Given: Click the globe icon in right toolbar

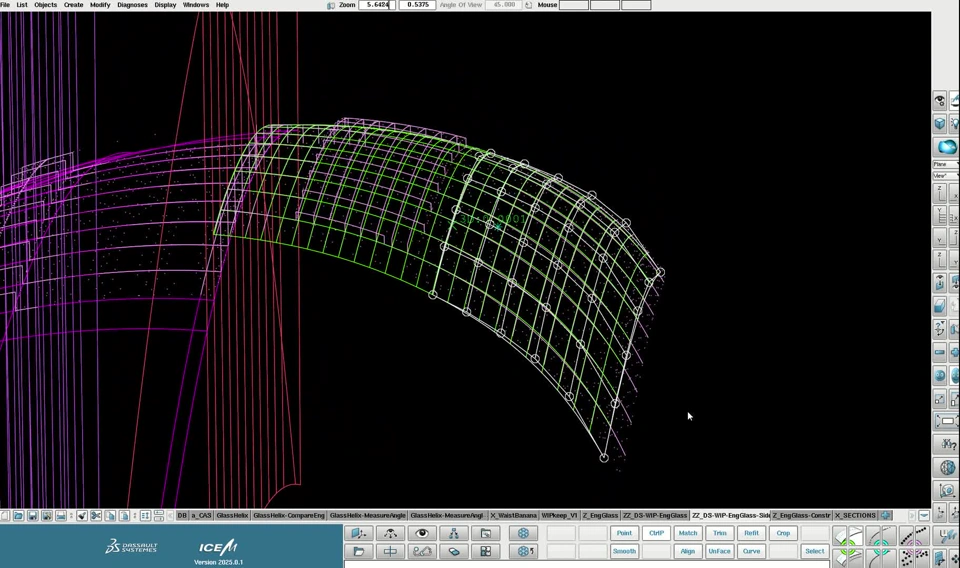Looking at the screenshot, I should click(946, 467).
